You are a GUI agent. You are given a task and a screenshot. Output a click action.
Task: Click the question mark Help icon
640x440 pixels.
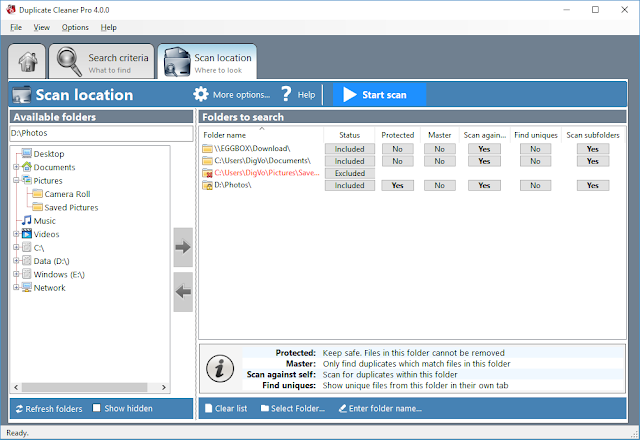(x=286, y=94)
